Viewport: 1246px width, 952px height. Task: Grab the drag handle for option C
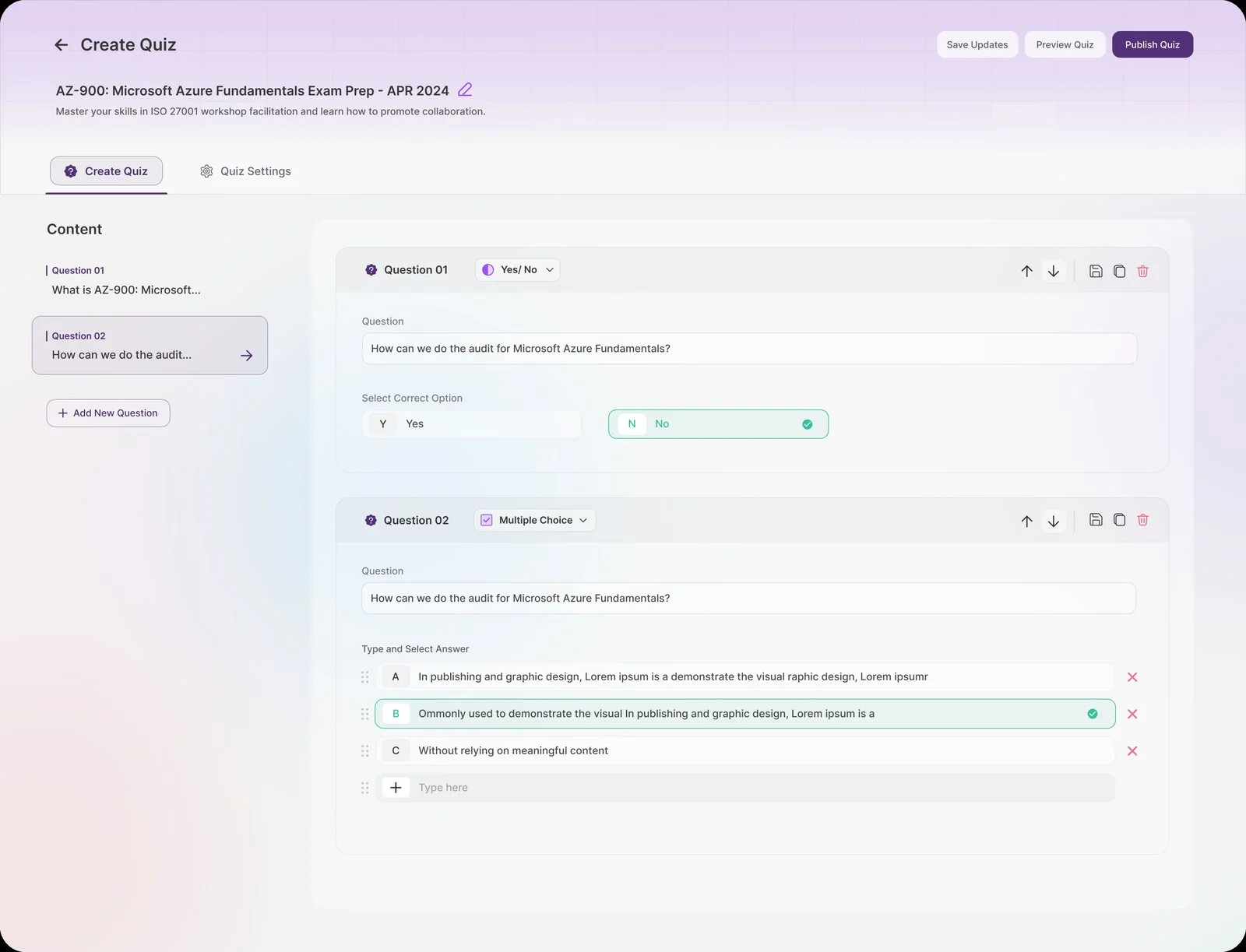click(364, 751)
